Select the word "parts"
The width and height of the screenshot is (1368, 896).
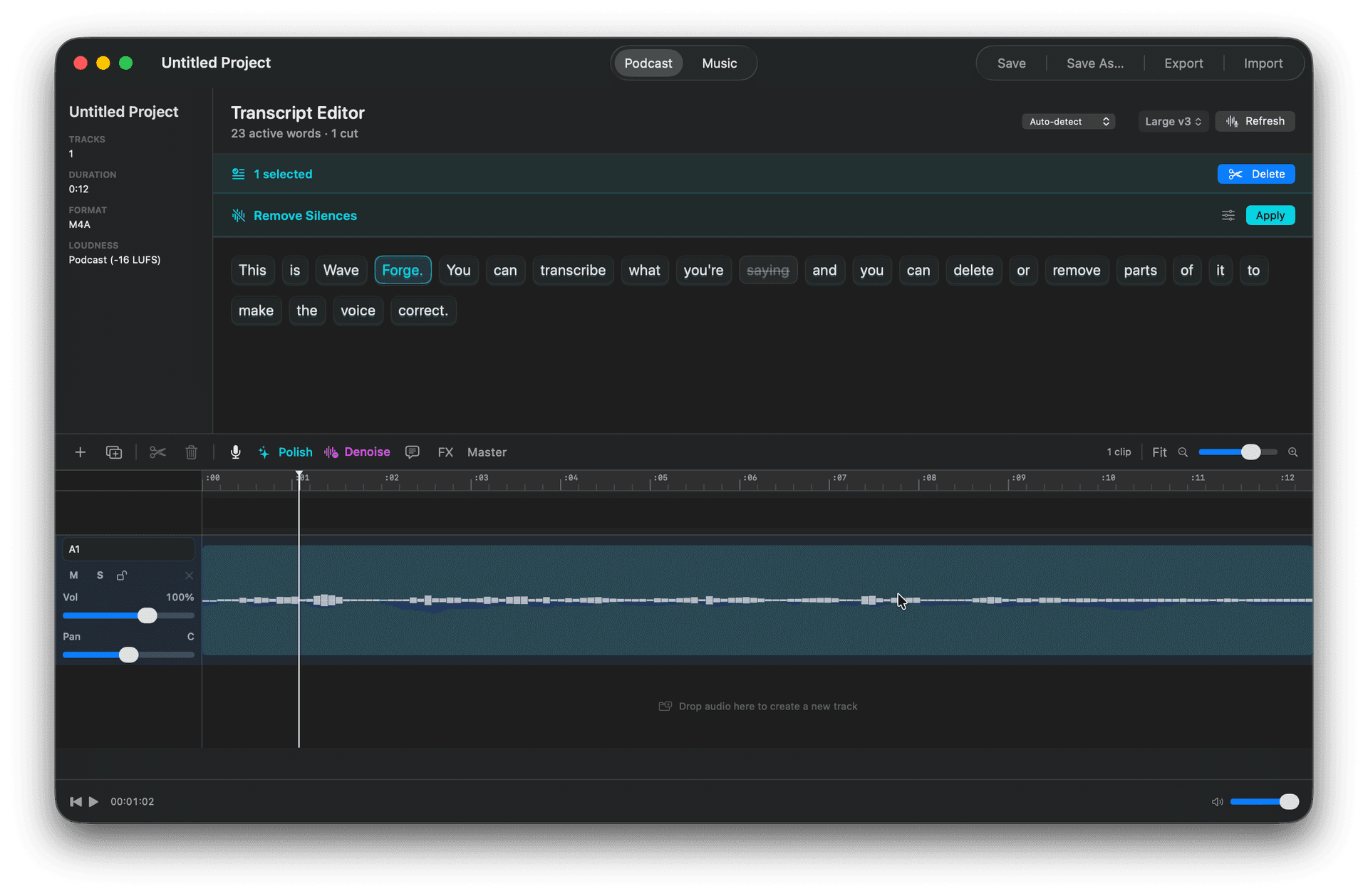pyautogui.click(x=1141, y=271)
